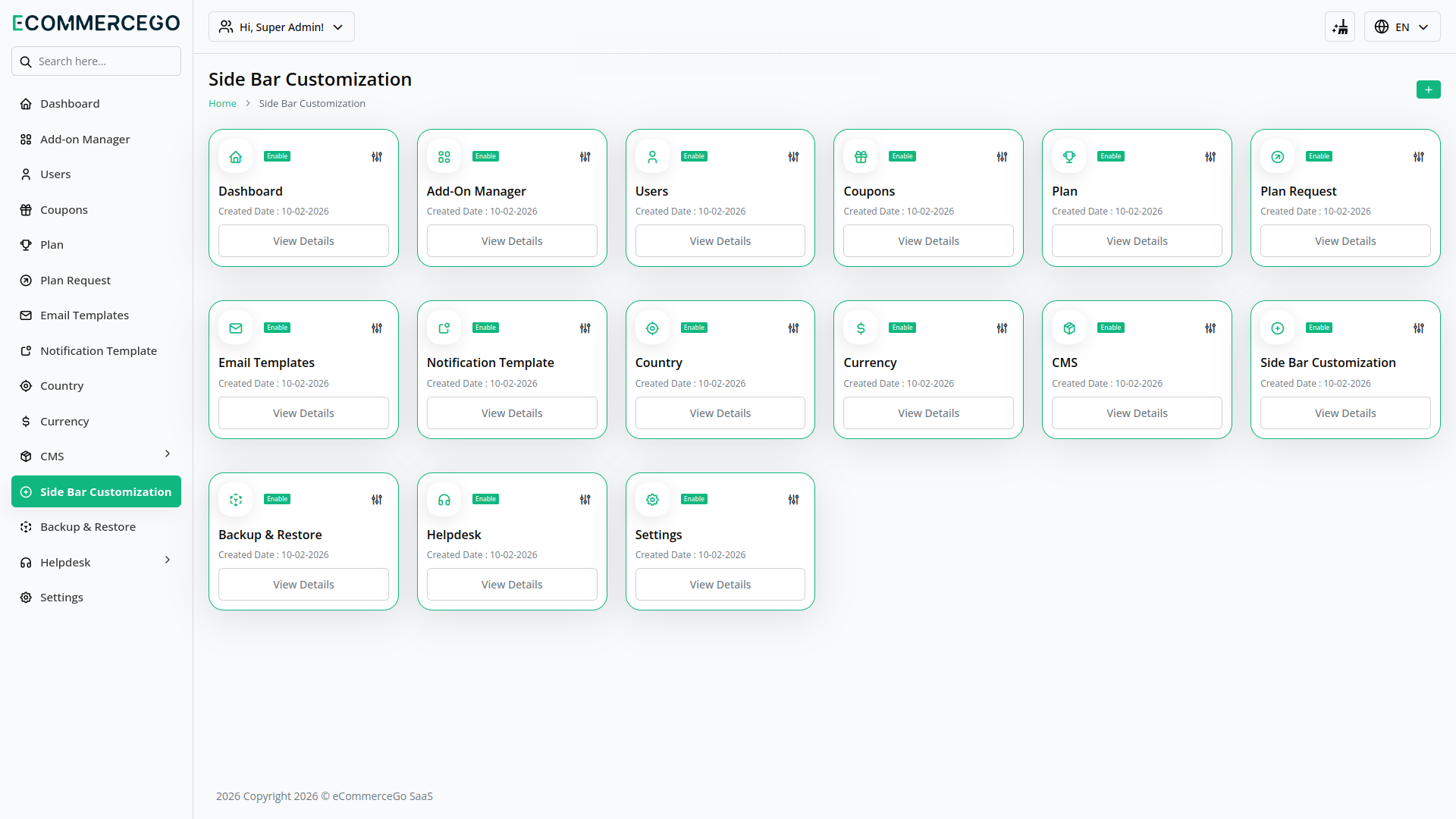Toggle Enable badge on Email Templates card
The height and width of the screenshot is (819, 1456).
(278, 328)
